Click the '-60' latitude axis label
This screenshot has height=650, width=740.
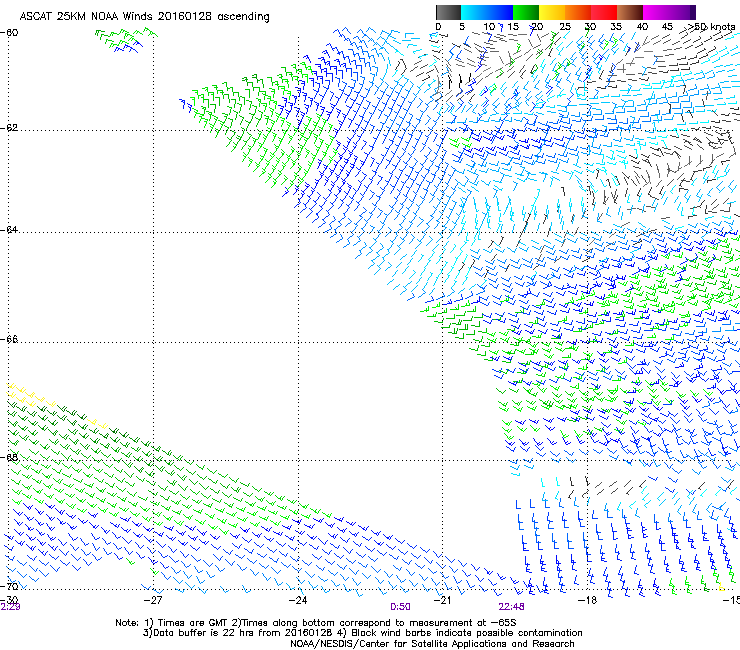coord(9,33)
